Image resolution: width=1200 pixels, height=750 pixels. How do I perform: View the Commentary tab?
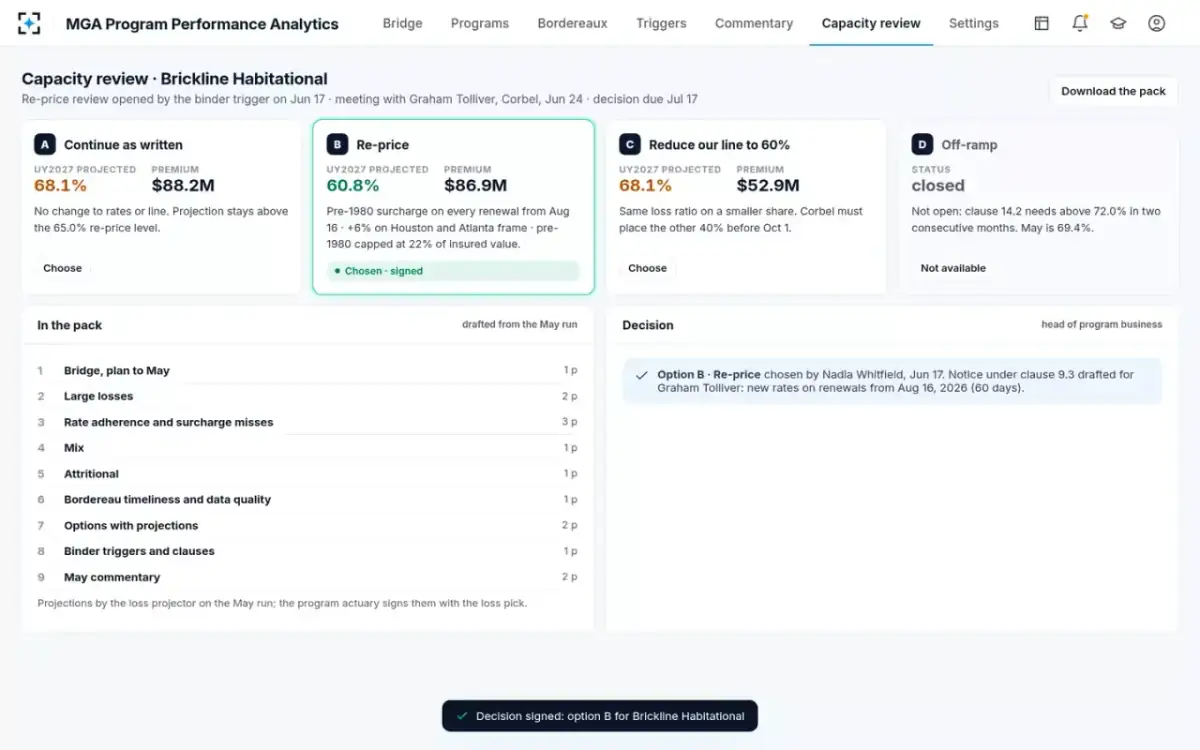[x=754, y=23]
